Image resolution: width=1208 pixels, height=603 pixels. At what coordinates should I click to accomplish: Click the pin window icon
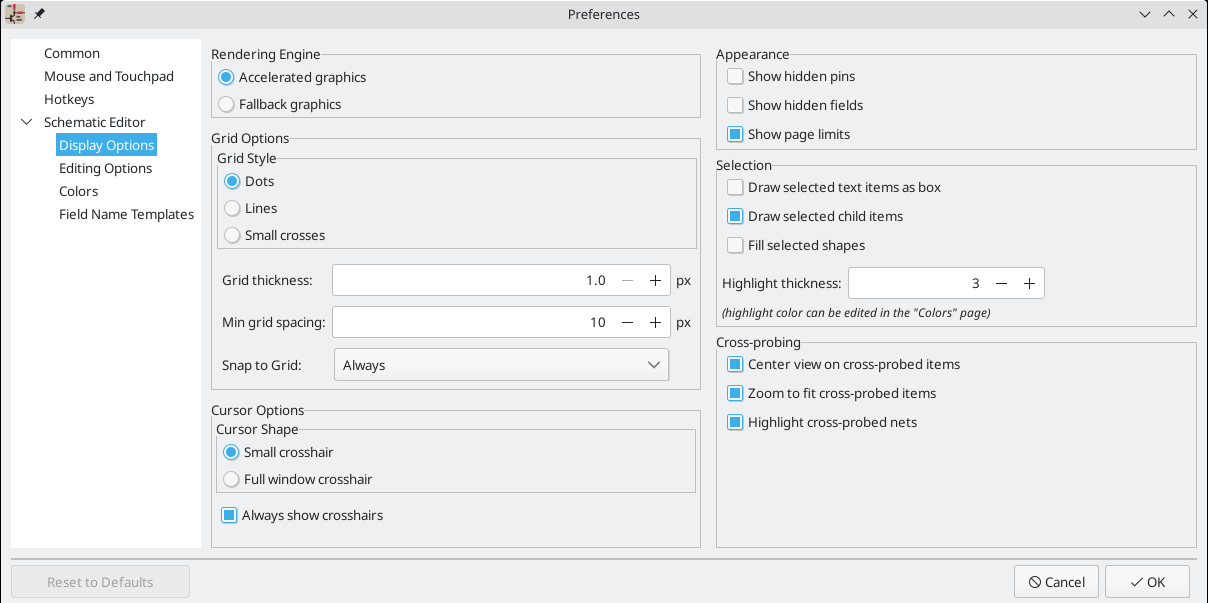pyautogui.click(x=40, y=15)
